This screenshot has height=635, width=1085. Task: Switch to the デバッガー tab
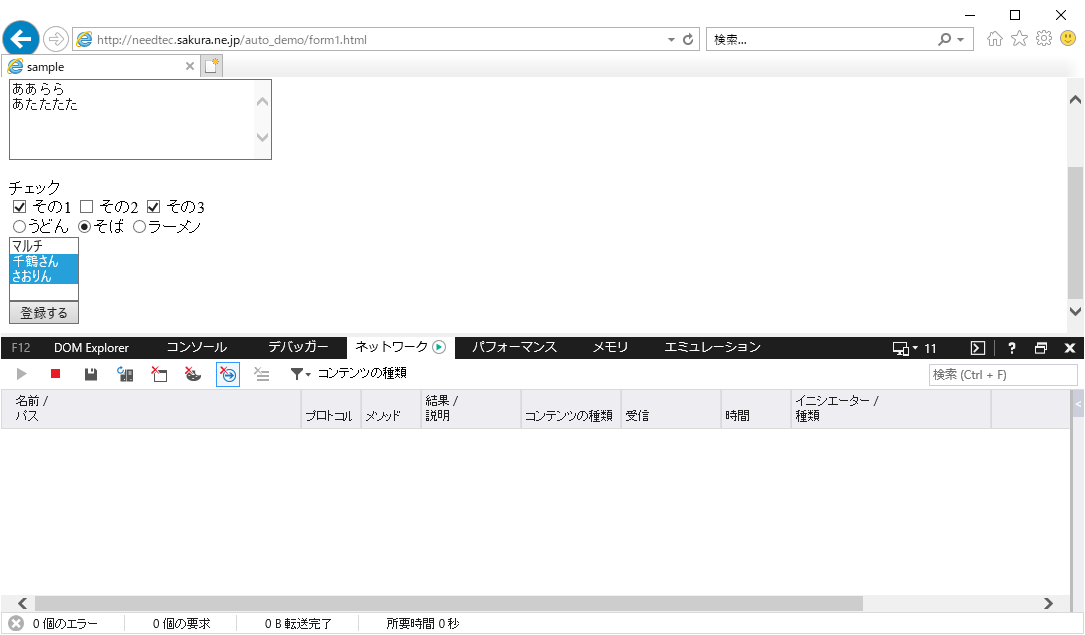298,348
